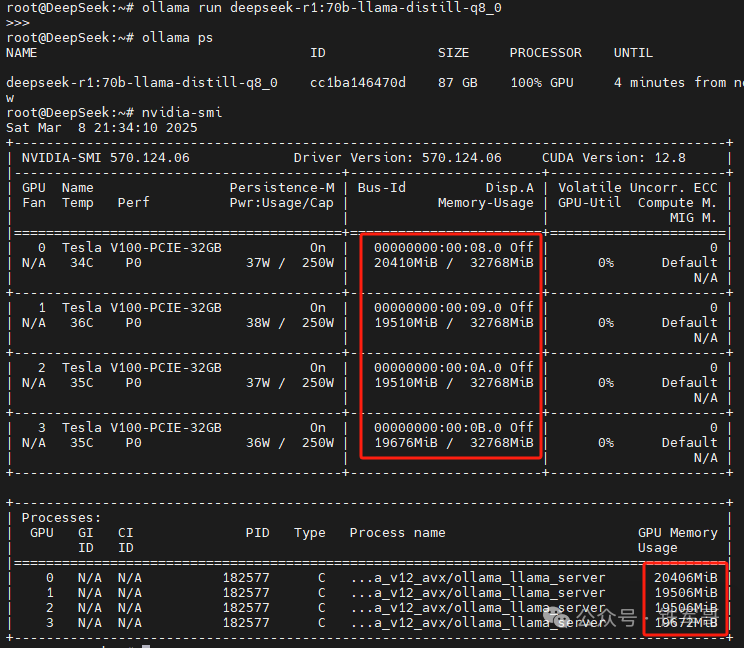Click process memory 20406MiB value
Screen dimensions: 744x648
pyautogui.click(x=686, y=577)
